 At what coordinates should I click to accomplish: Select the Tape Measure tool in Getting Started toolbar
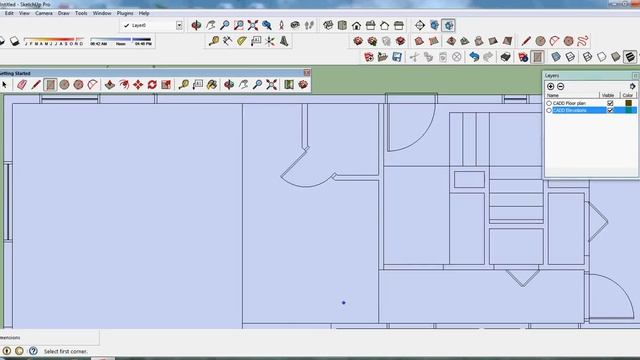[x=184, y=84]
